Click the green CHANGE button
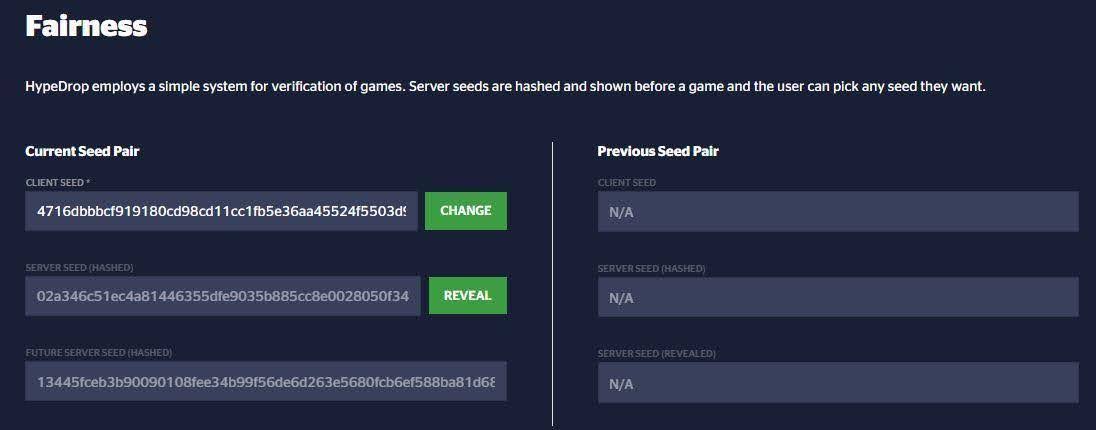This screenshot has height=430, width=1096. 465,211
